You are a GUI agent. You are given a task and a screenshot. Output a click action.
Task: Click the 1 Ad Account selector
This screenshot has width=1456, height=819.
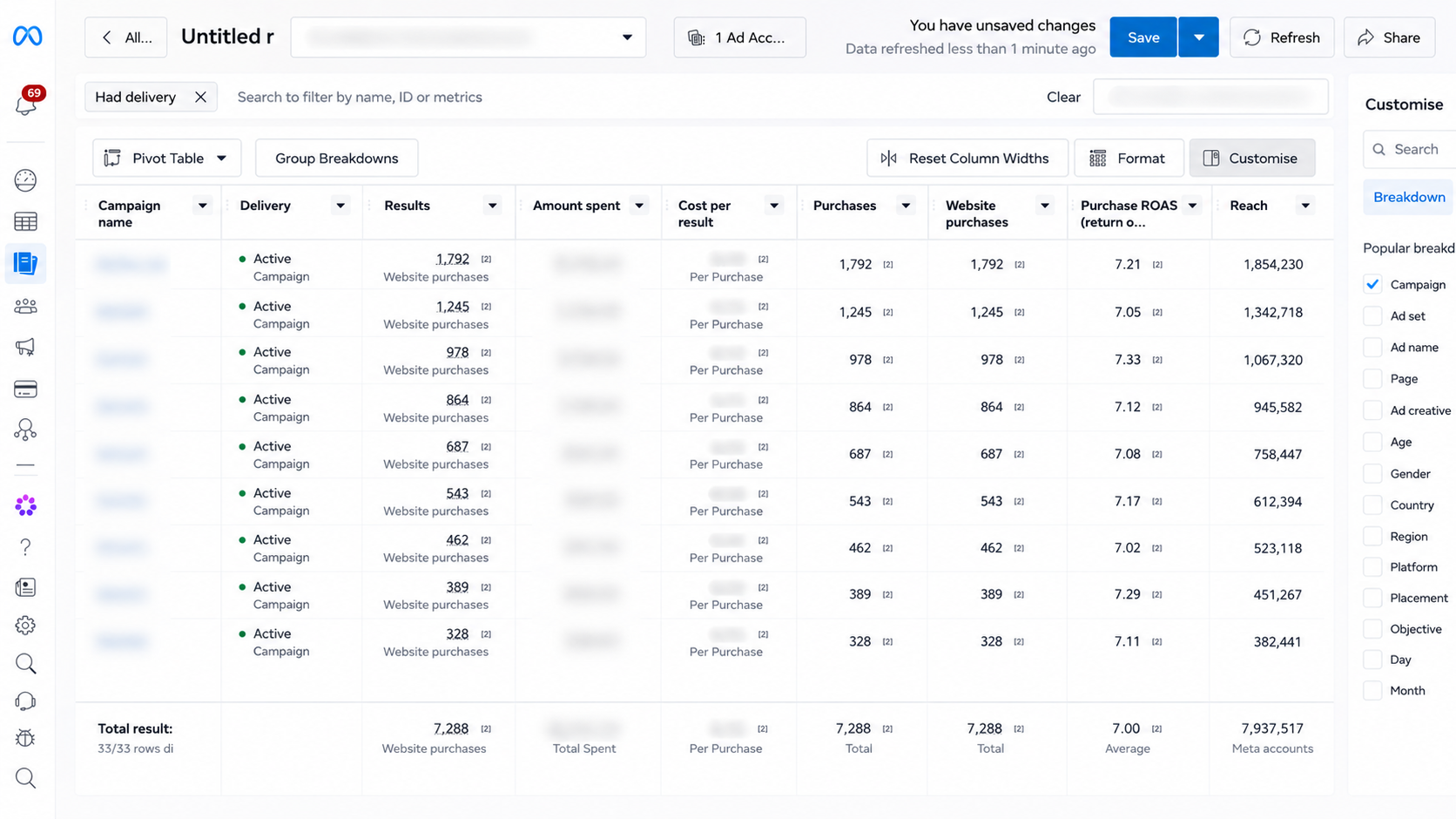[x=739, y=37]
